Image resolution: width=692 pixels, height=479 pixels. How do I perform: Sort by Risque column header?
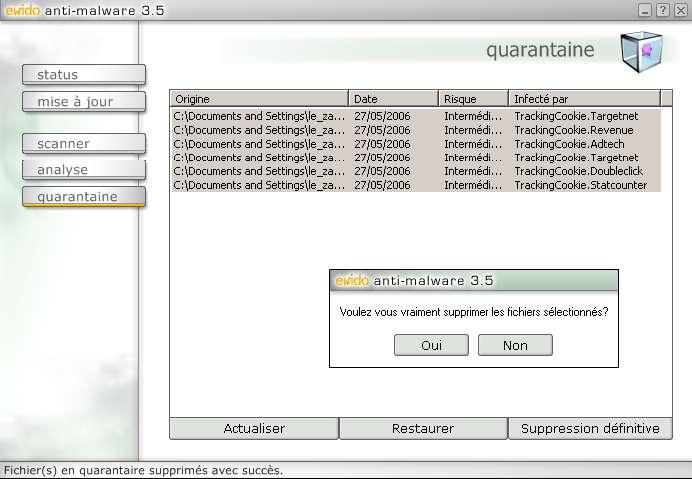click(473, 98)
